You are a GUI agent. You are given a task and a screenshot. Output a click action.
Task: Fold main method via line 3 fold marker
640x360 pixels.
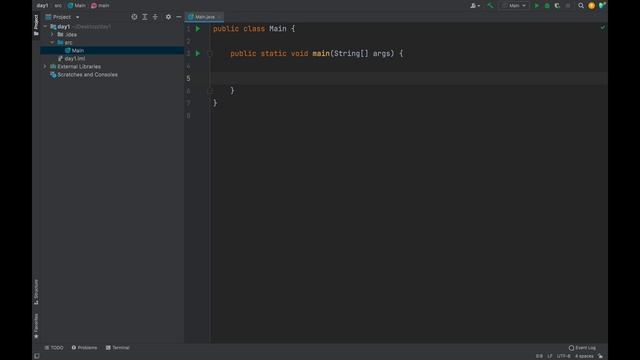coord(210,53)
